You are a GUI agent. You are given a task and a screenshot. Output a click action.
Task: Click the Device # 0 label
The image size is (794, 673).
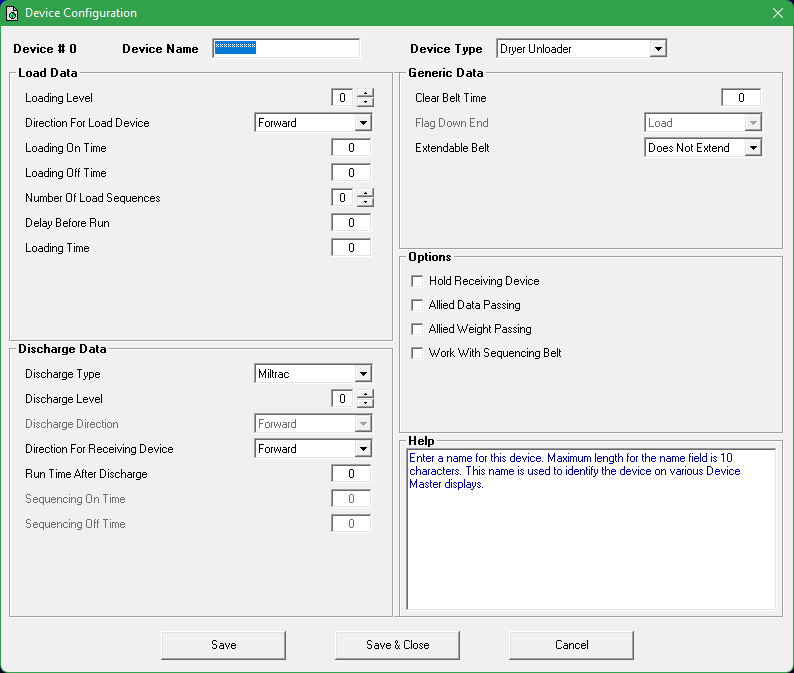pyautogui.click(x=45, y=49)
